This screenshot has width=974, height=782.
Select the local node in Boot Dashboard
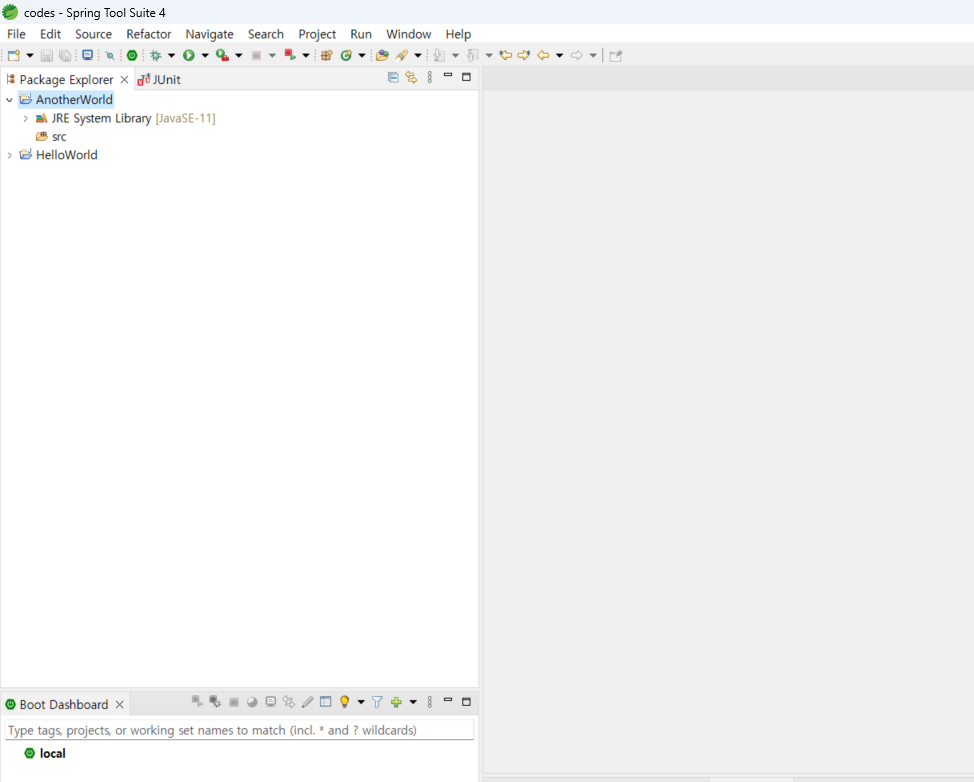point(52,753)
